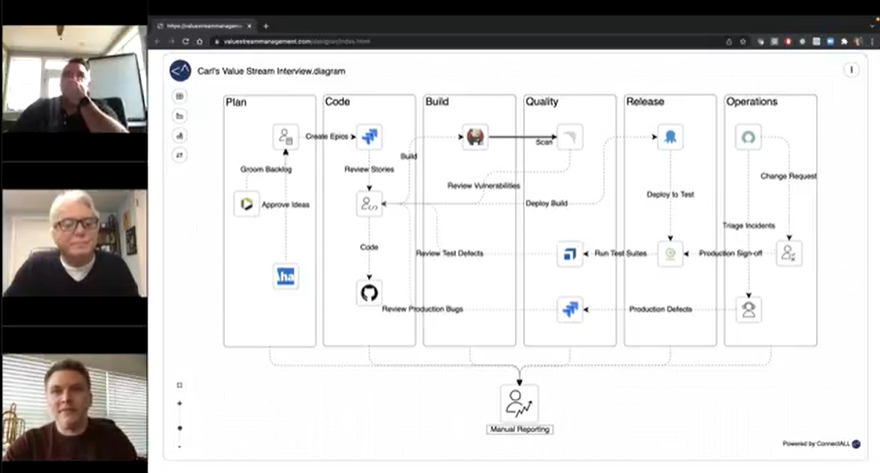Click the Manual Reporting label box
Image resolution: width=880 pixels, height=473 pixels.
[x=519, y=429]
